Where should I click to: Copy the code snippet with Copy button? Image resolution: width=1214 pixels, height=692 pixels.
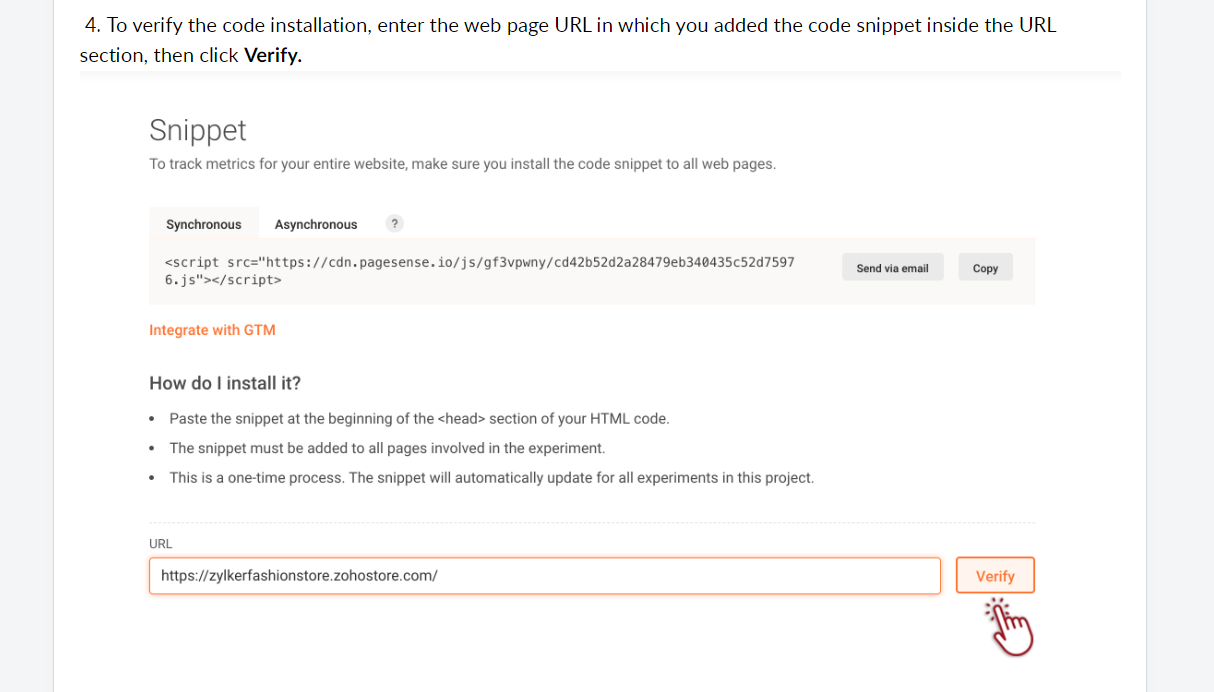pyautogui.click(x=985, y=268)
